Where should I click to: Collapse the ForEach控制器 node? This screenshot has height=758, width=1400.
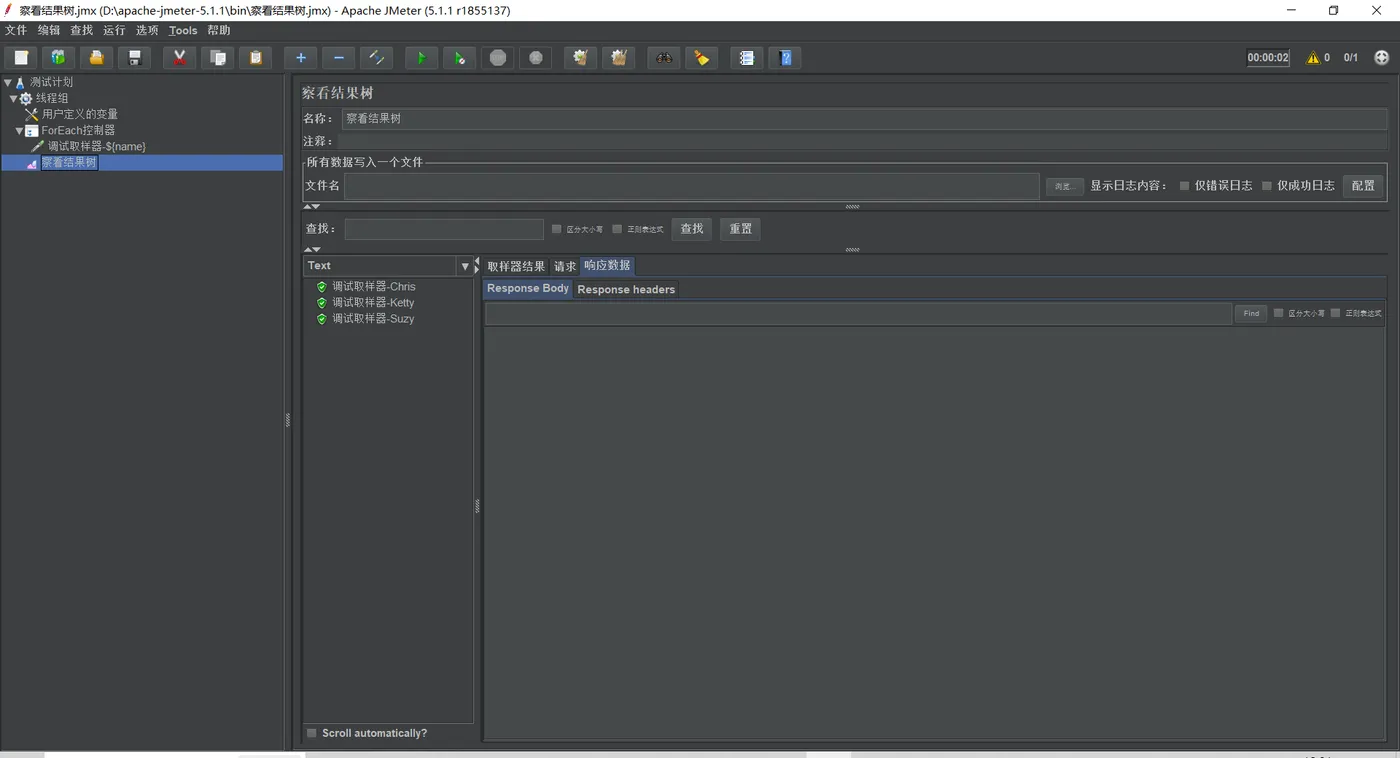click(x=19, y=131)
